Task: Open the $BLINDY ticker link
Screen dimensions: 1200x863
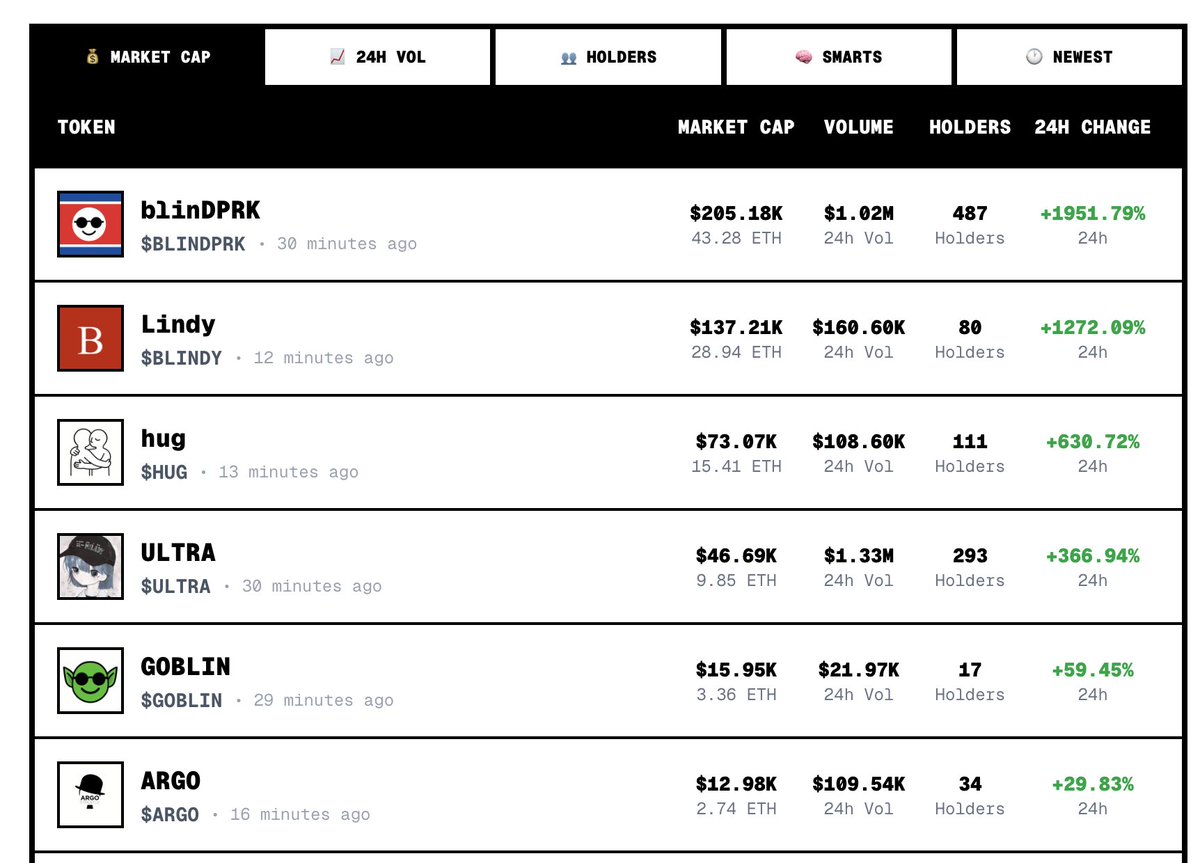Action: (x=181, y=358)
